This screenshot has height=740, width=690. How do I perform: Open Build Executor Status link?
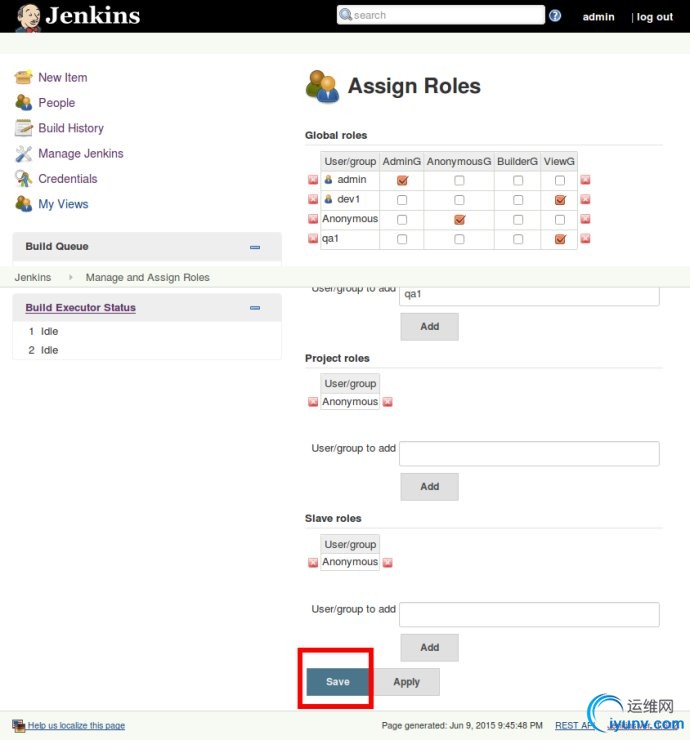81,307
